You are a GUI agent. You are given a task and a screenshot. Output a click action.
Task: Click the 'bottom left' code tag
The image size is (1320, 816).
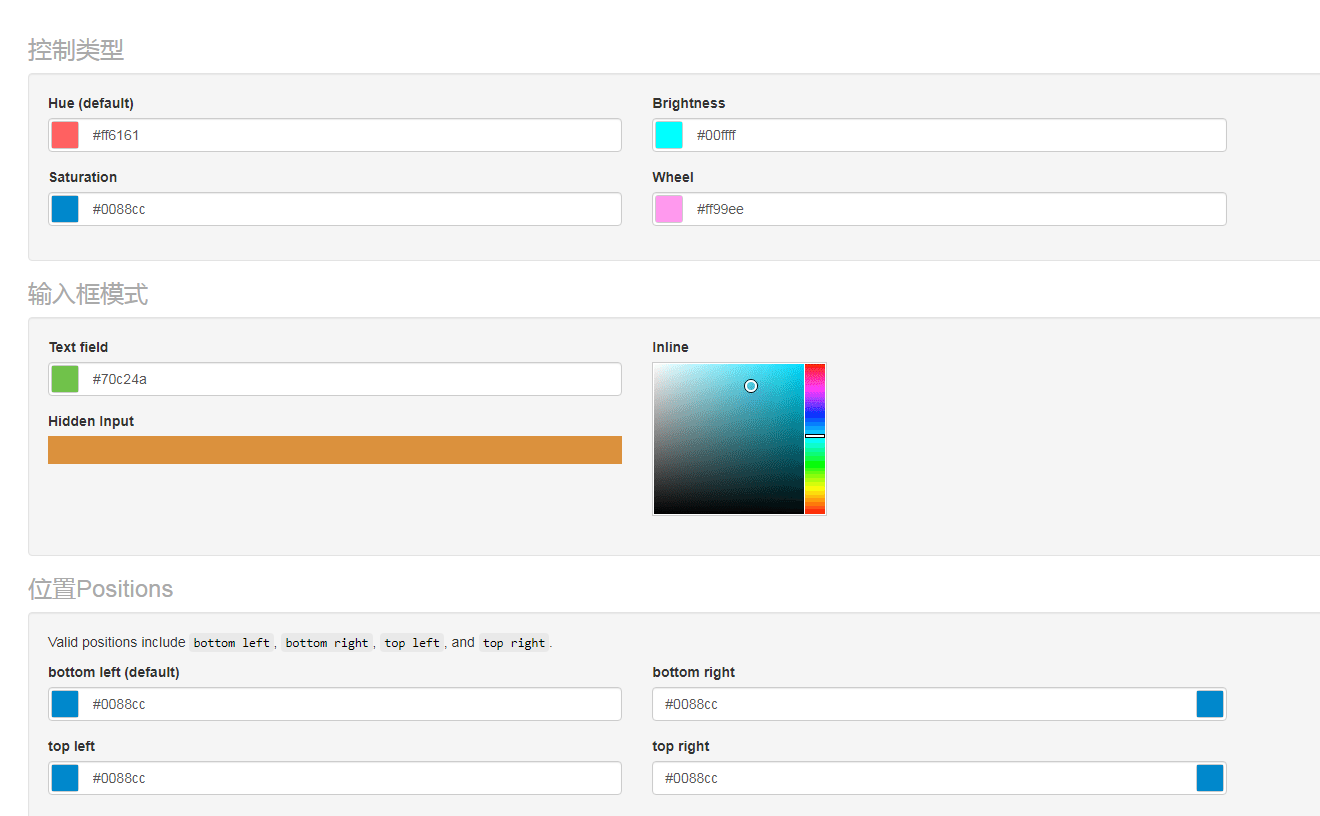[x=230, y=643]
